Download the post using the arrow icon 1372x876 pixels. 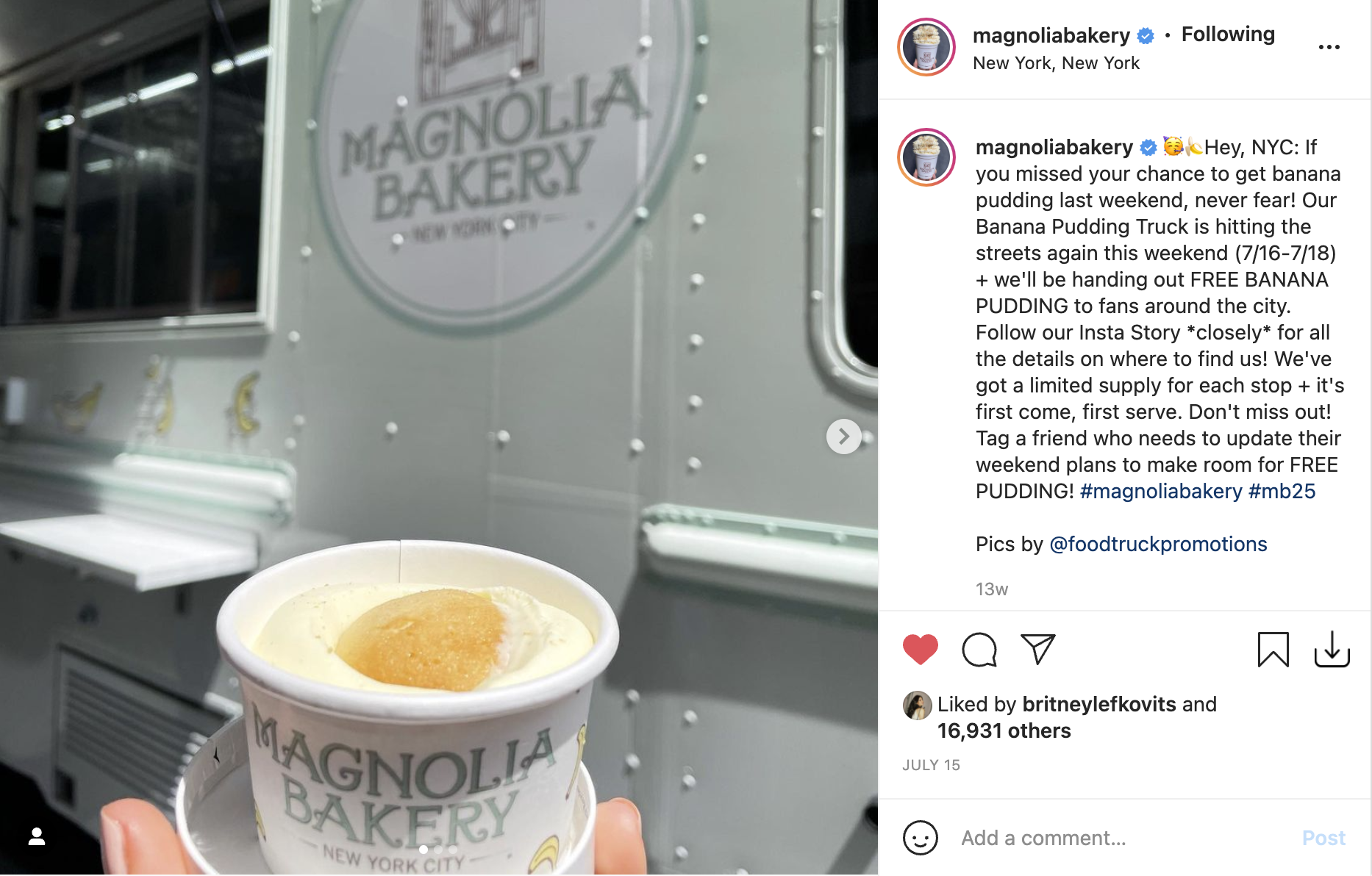[x=1332, y=650]
